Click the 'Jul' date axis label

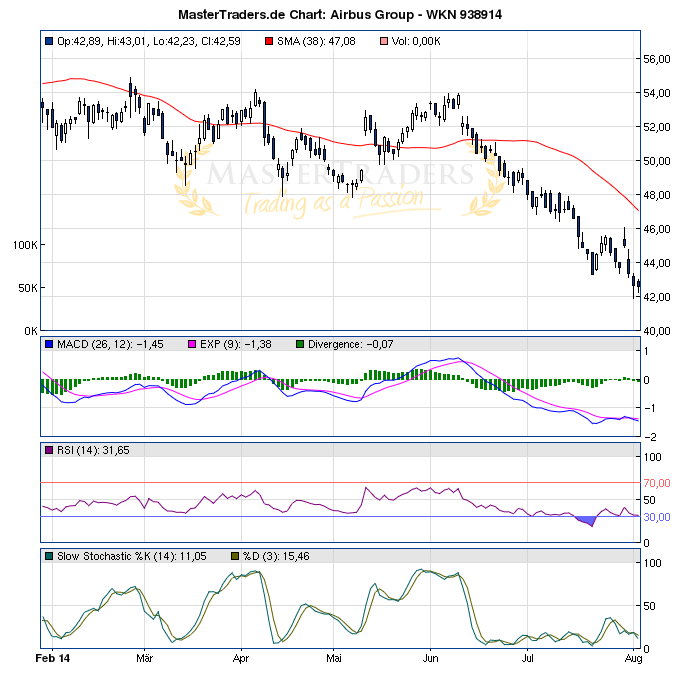tap(527, 658)
